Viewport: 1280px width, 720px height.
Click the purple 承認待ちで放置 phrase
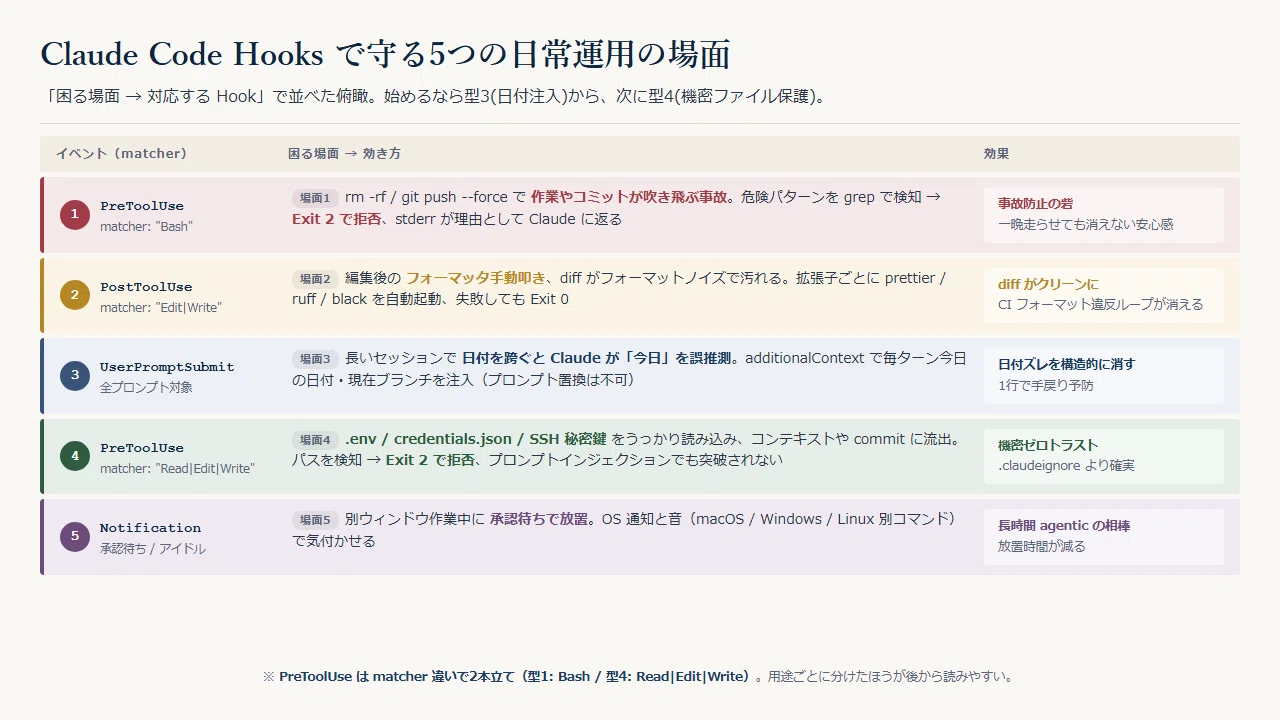click(538, 520)
